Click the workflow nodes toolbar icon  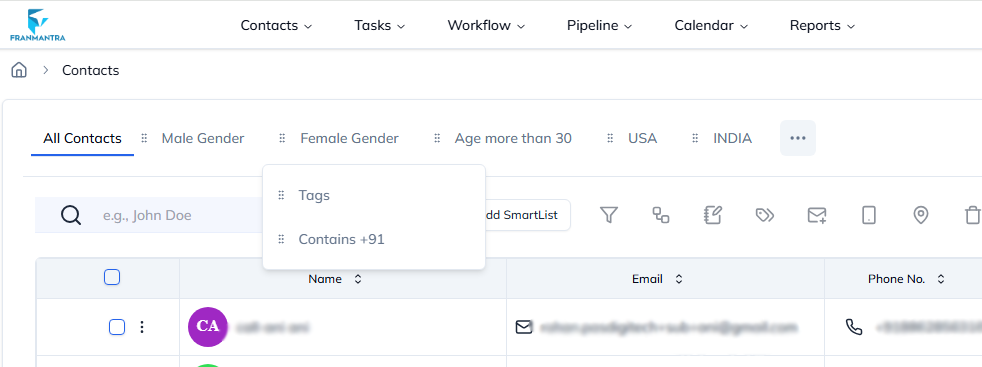coord(661,215)
